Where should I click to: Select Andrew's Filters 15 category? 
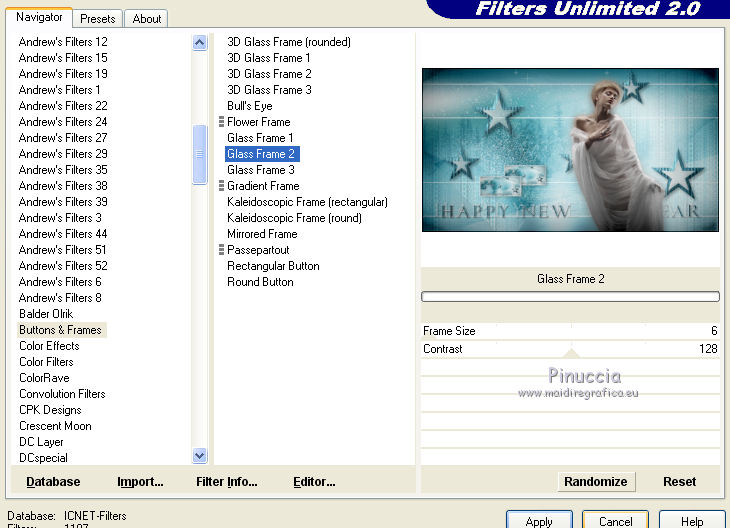(x=63, y=58)
